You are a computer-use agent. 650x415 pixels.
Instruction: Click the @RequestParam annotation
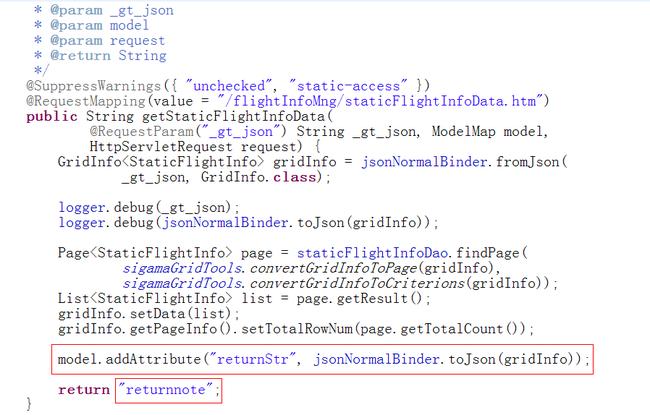click(141, 132)
